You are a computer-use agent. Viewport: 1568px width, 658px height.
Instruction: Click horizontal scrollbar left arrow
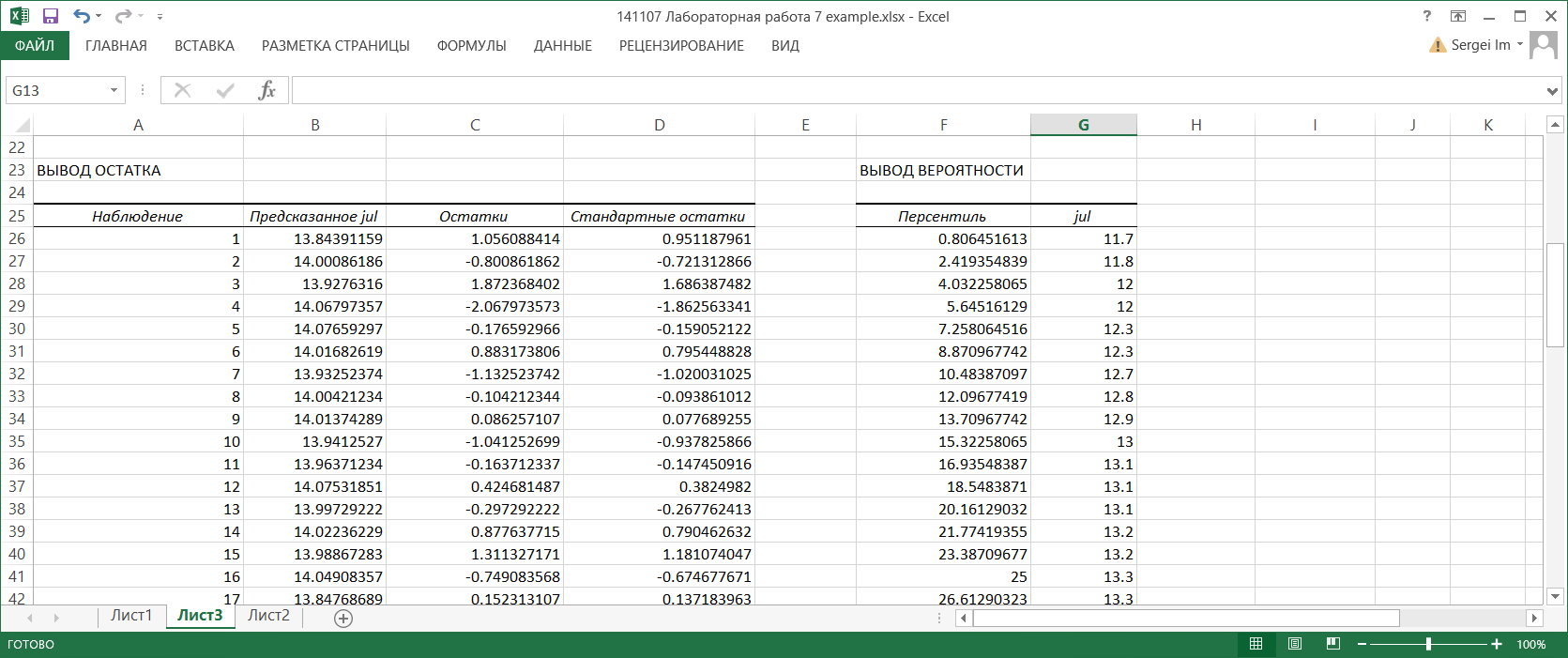tap(964, 618)
